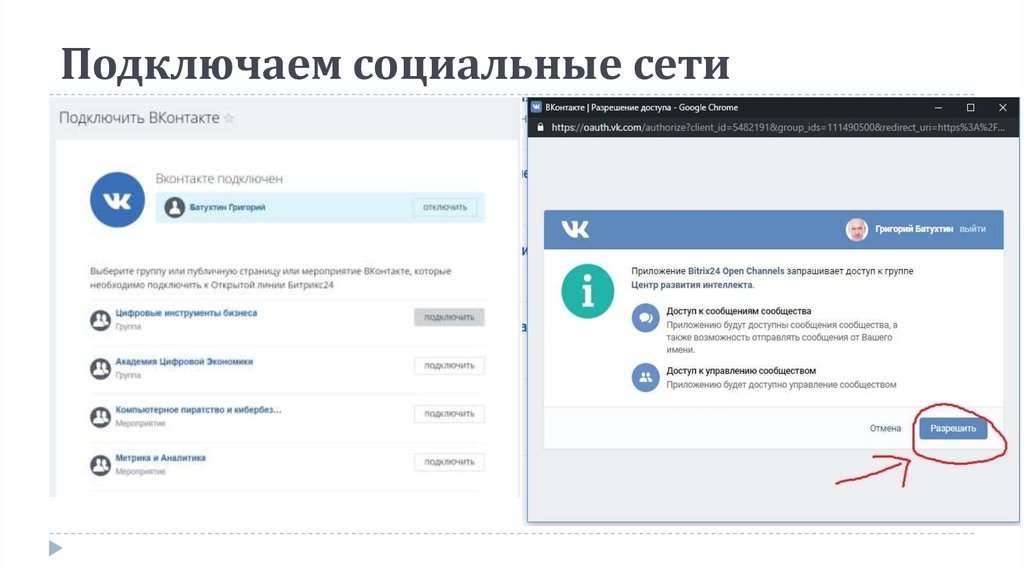
Task: Click the Bitrix24 Open Channels app link
Action: [x=736, y=271]
